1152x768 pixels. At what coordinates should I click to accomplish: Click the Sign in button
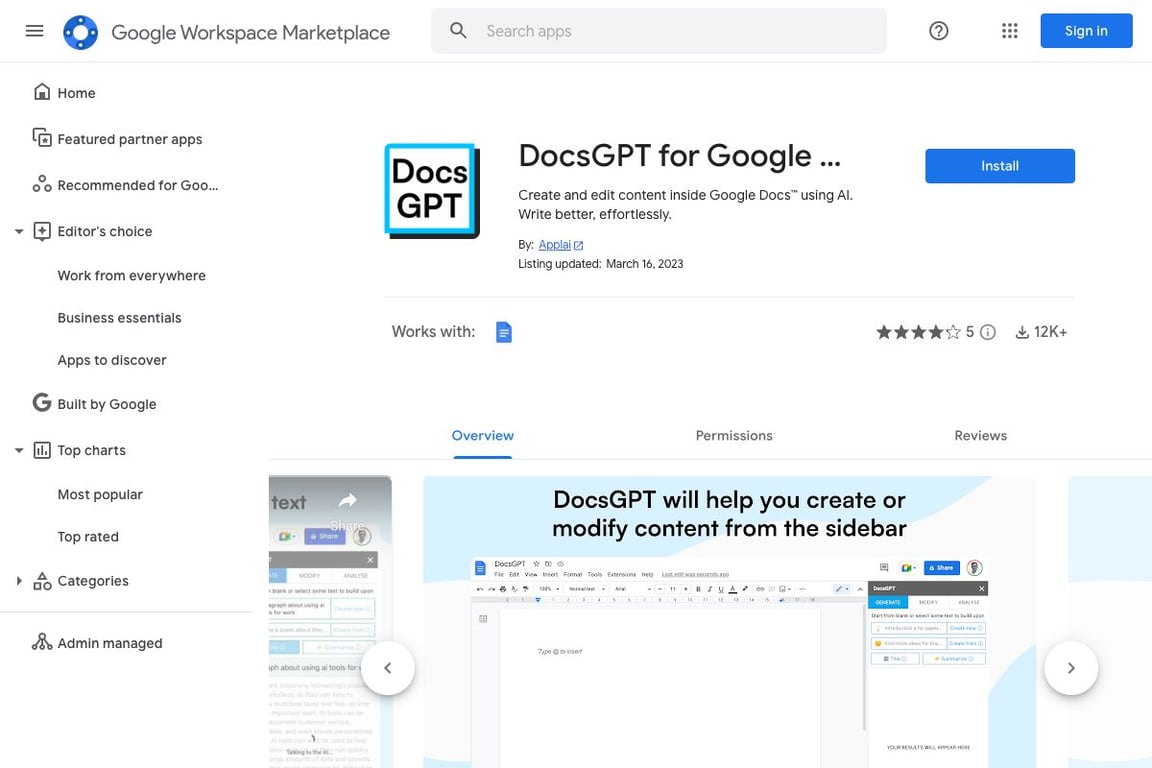[1086, 31]
